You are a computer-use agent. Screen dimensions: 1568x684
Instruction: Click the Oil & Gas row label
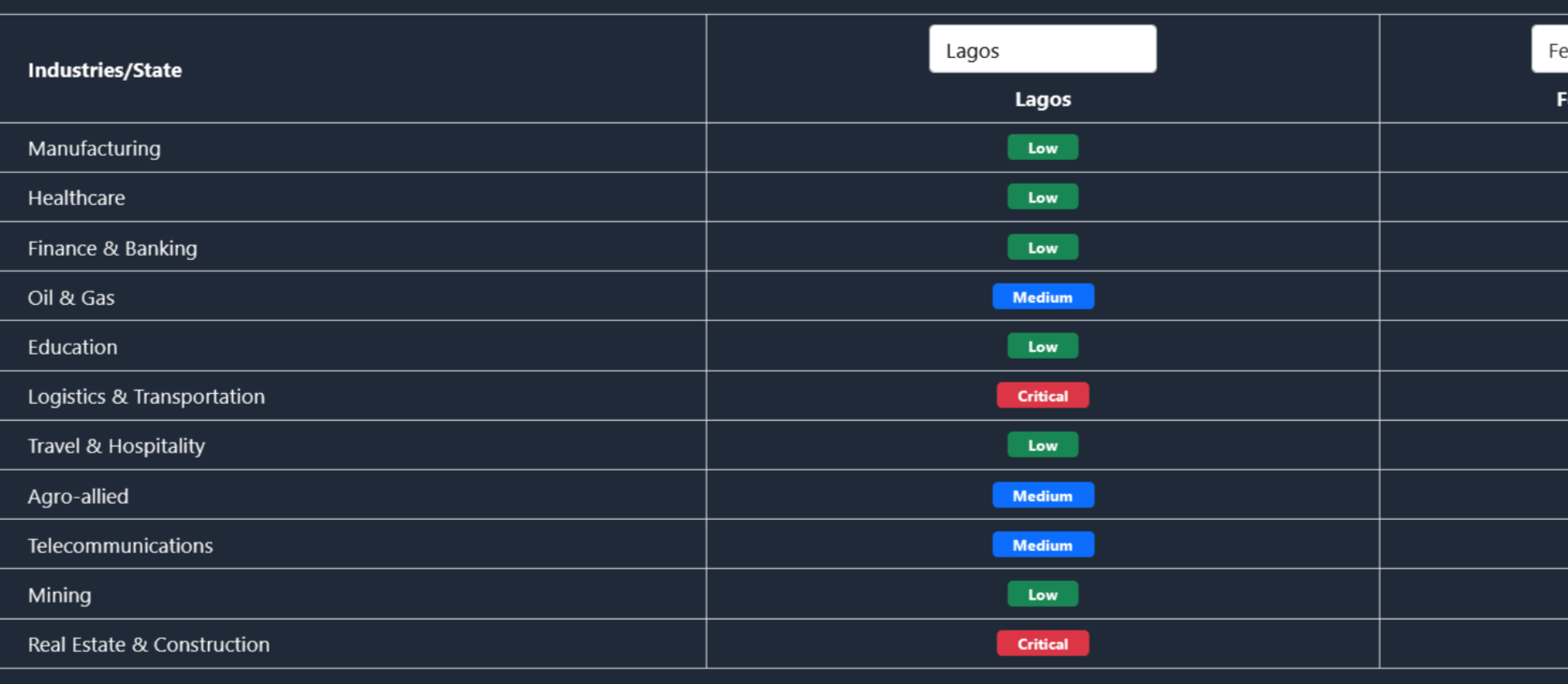point(71,298)
